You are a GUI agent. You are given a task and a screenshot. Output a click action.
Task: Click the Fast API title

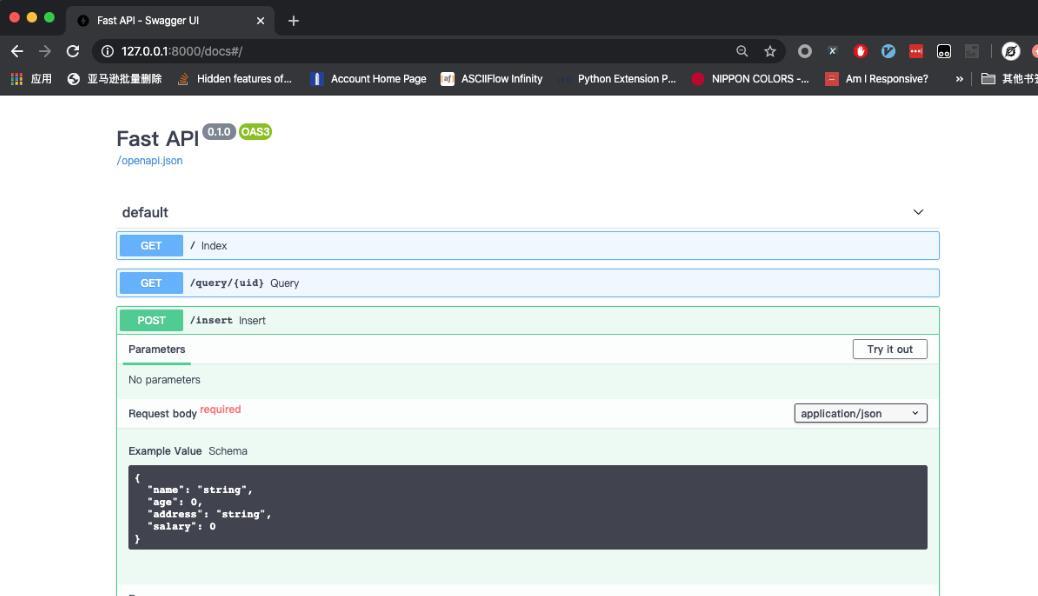point(158,138)
